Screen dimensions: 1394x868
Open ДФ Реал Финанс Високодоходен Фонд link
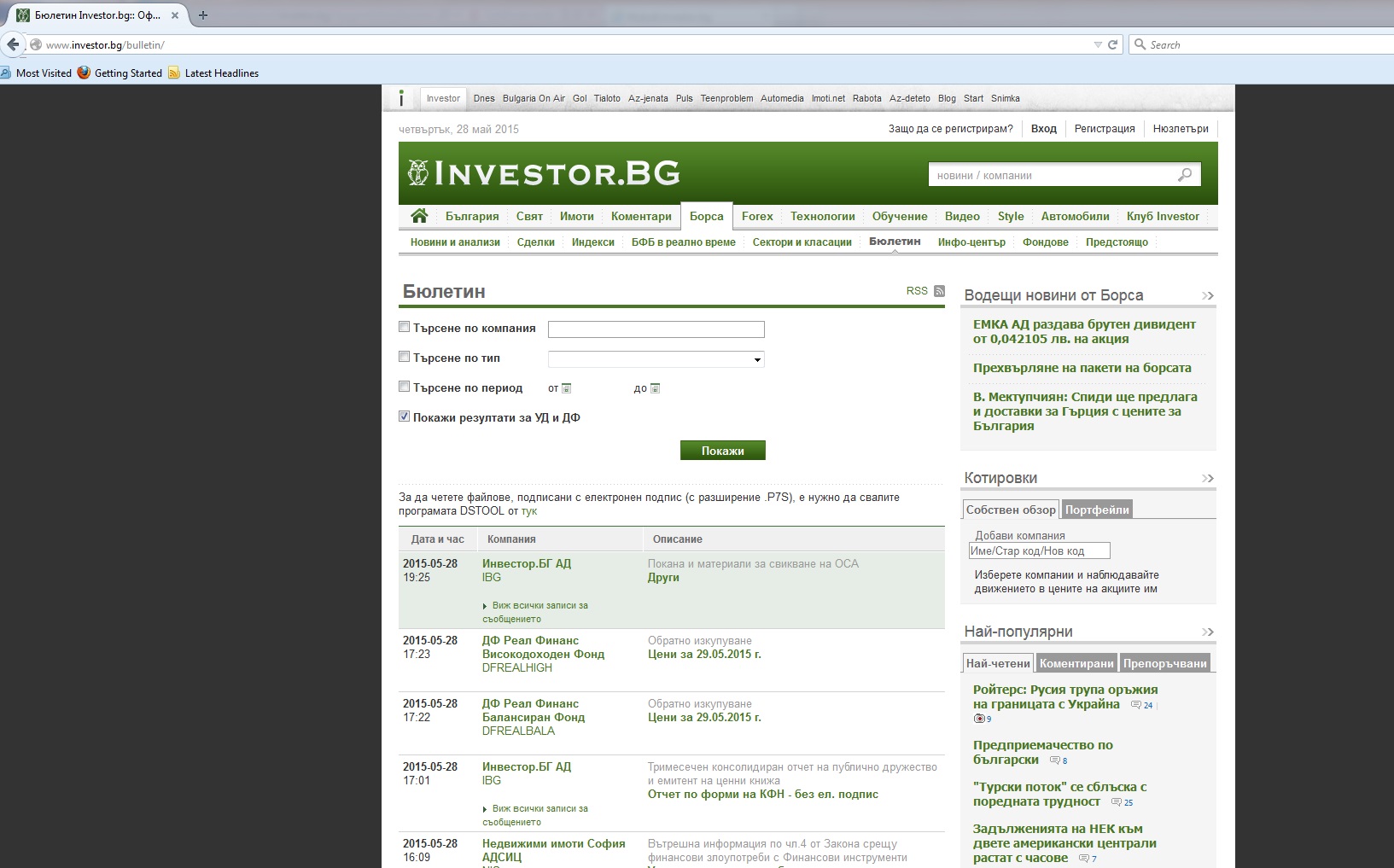click(543, 647)
